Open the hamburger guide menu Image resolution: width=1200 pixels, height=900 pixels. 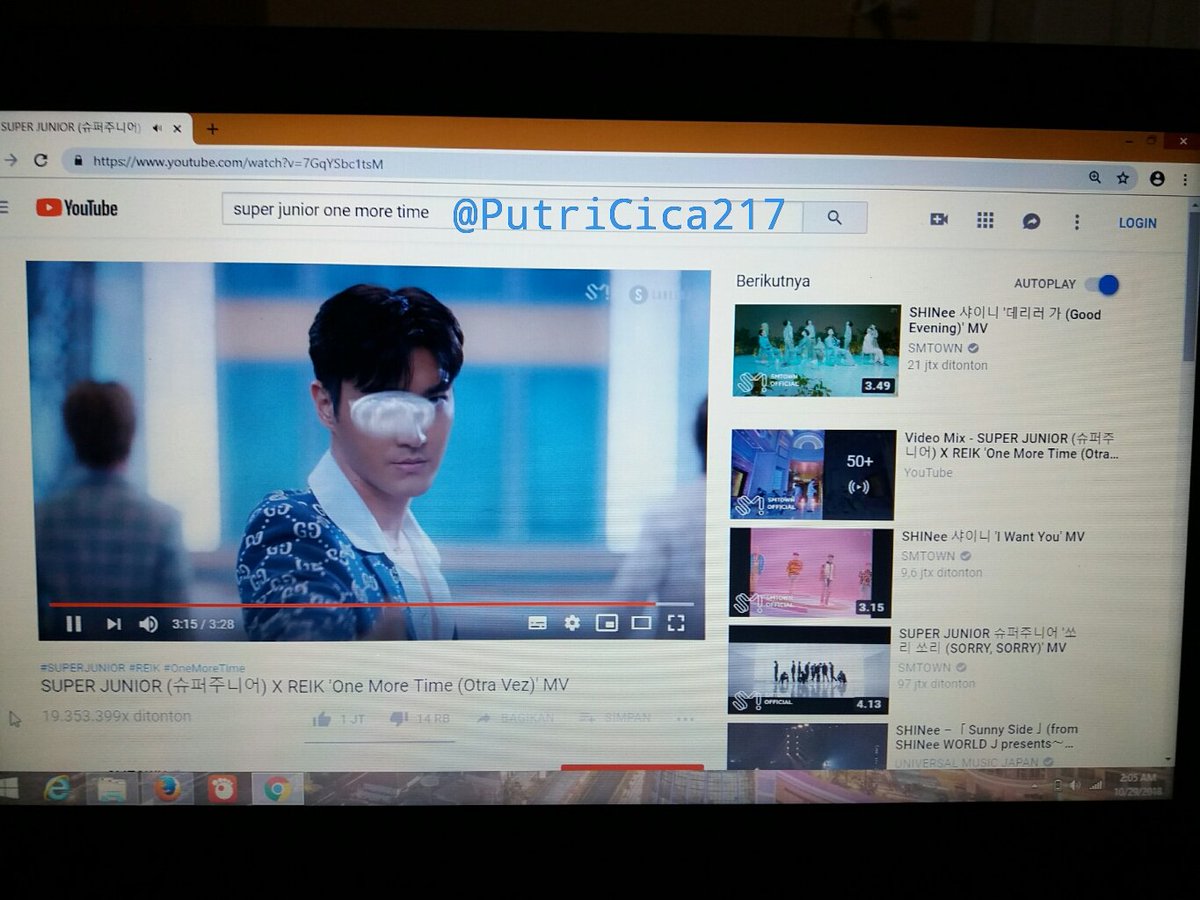4,208
